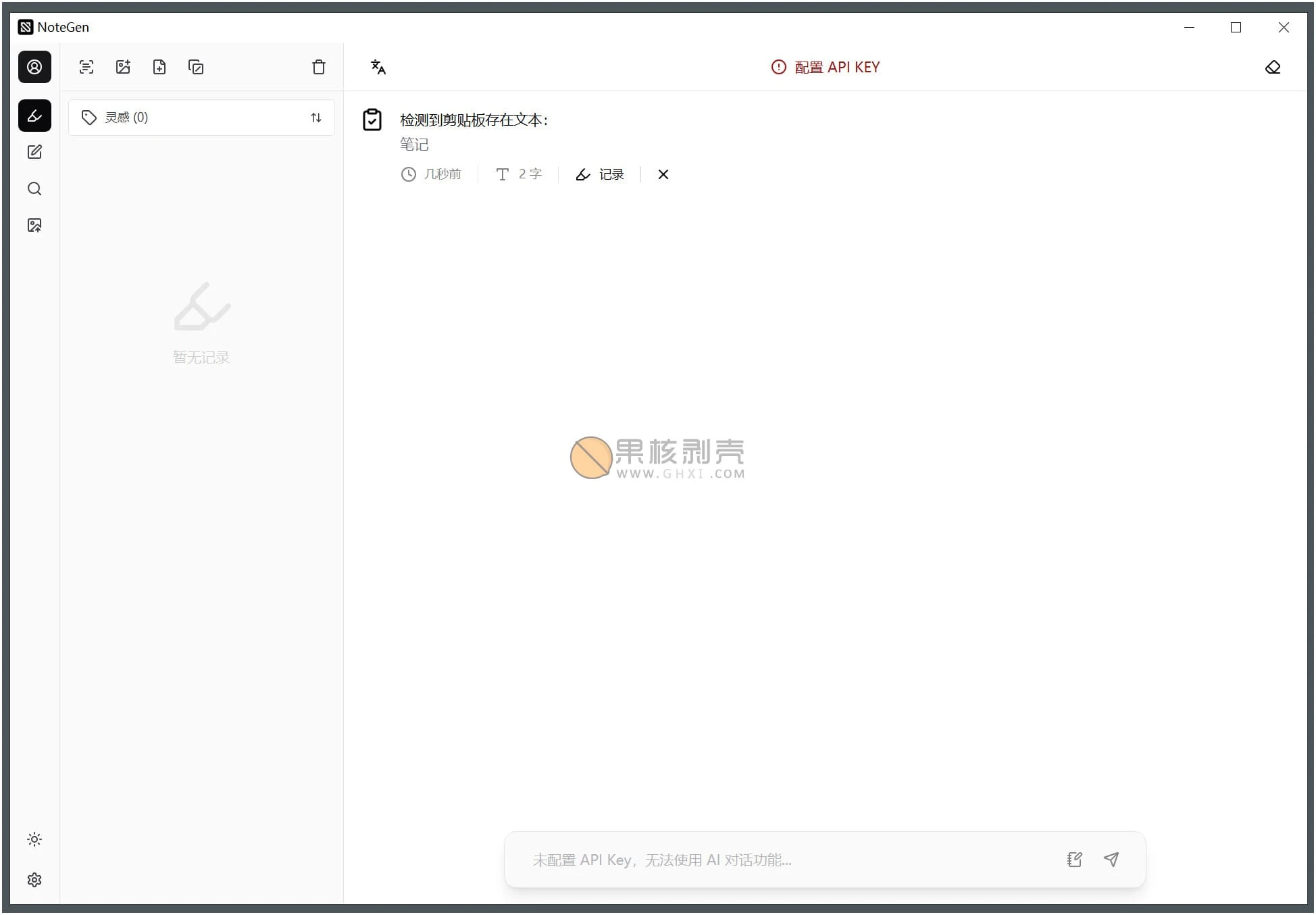
Task: Toggle light/dark theme with the sun icon
Action: 34,839
